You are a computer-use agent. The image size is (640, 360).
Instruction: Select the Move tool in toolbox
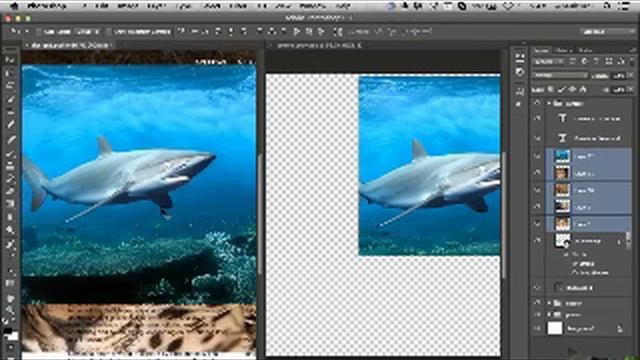(10, 60)
